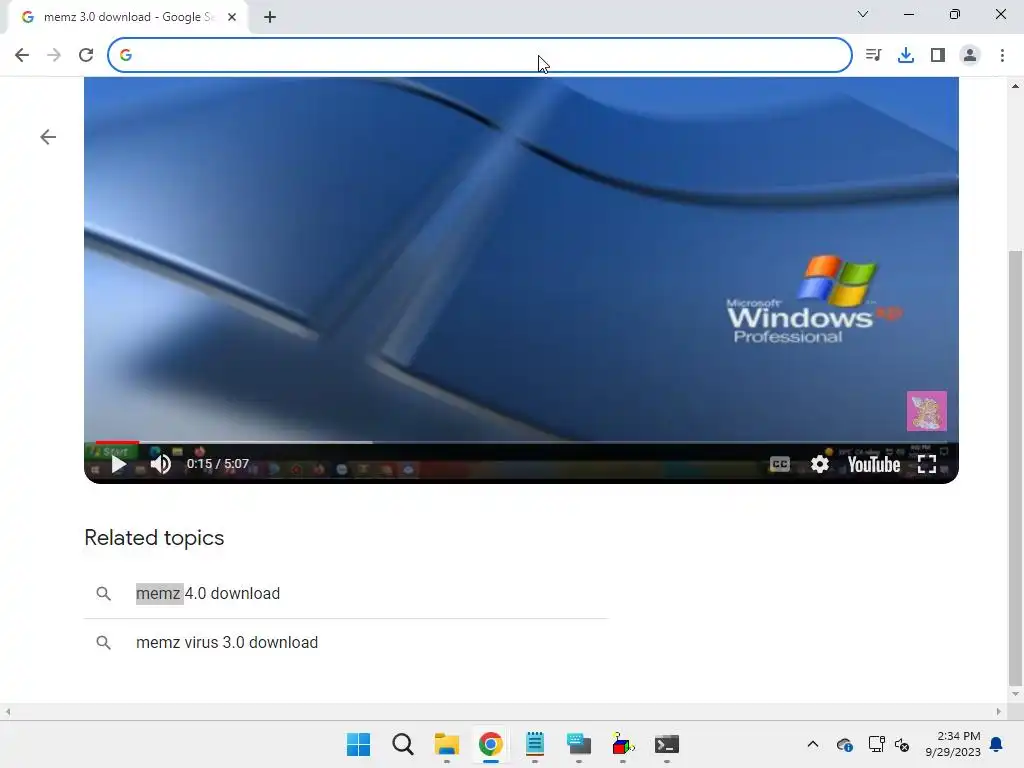Enter fullscreen video mode

[927, 464]
